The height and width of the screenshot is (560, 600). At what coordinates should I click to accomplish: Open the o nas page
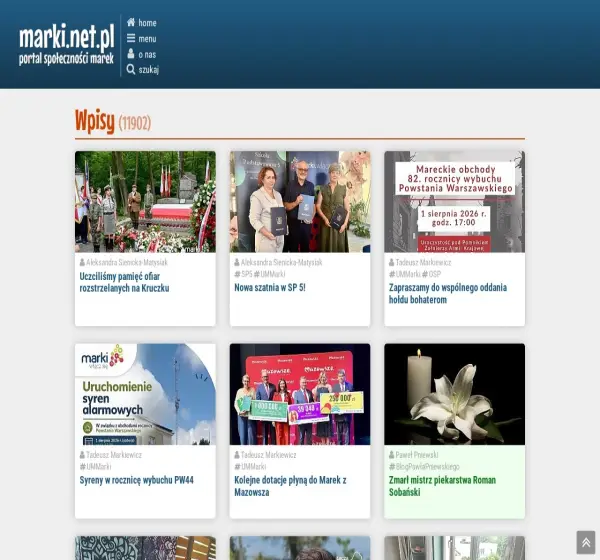(147, 54)
